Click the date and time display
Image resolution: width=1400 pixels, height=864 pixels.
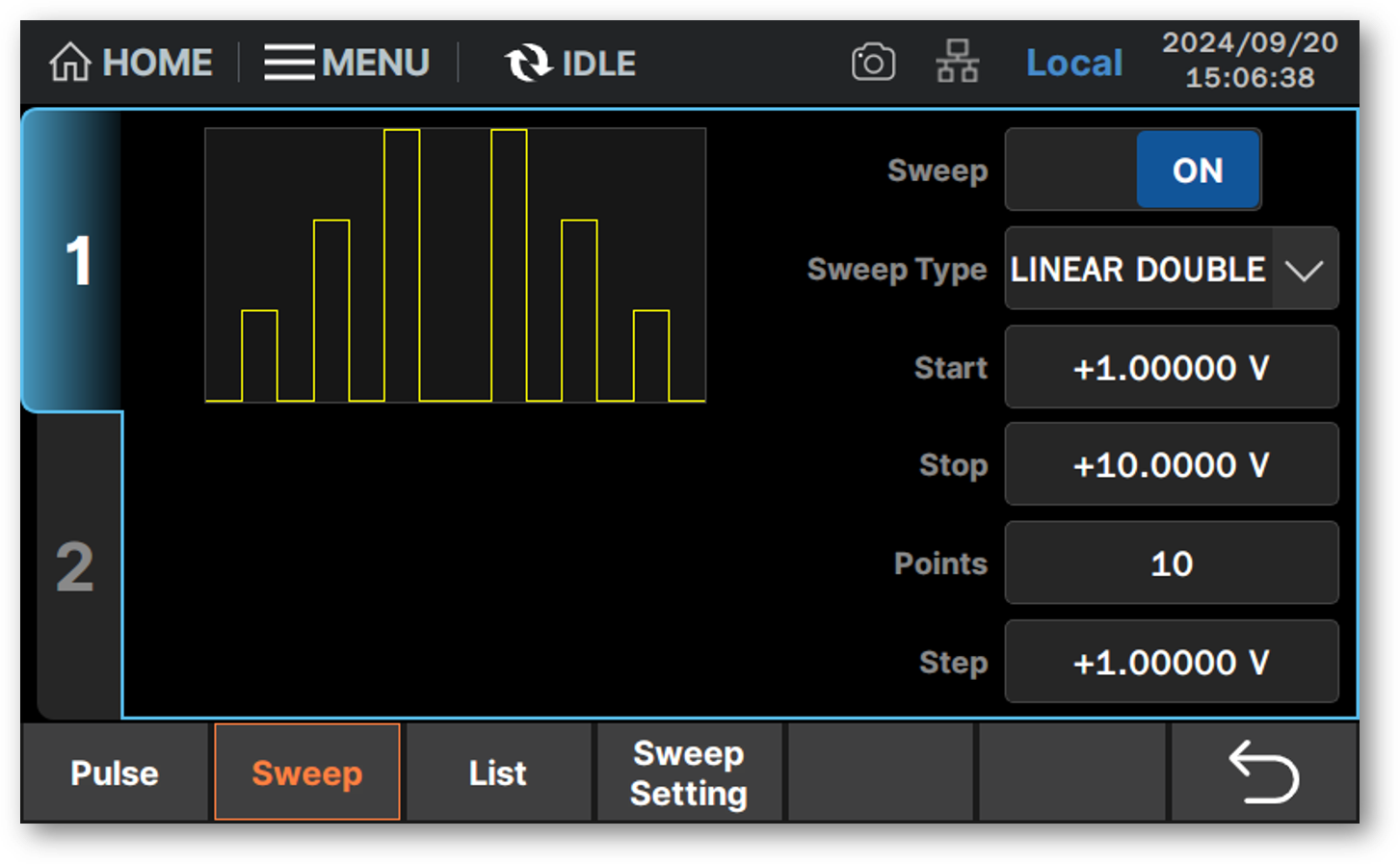[1250, 60]
